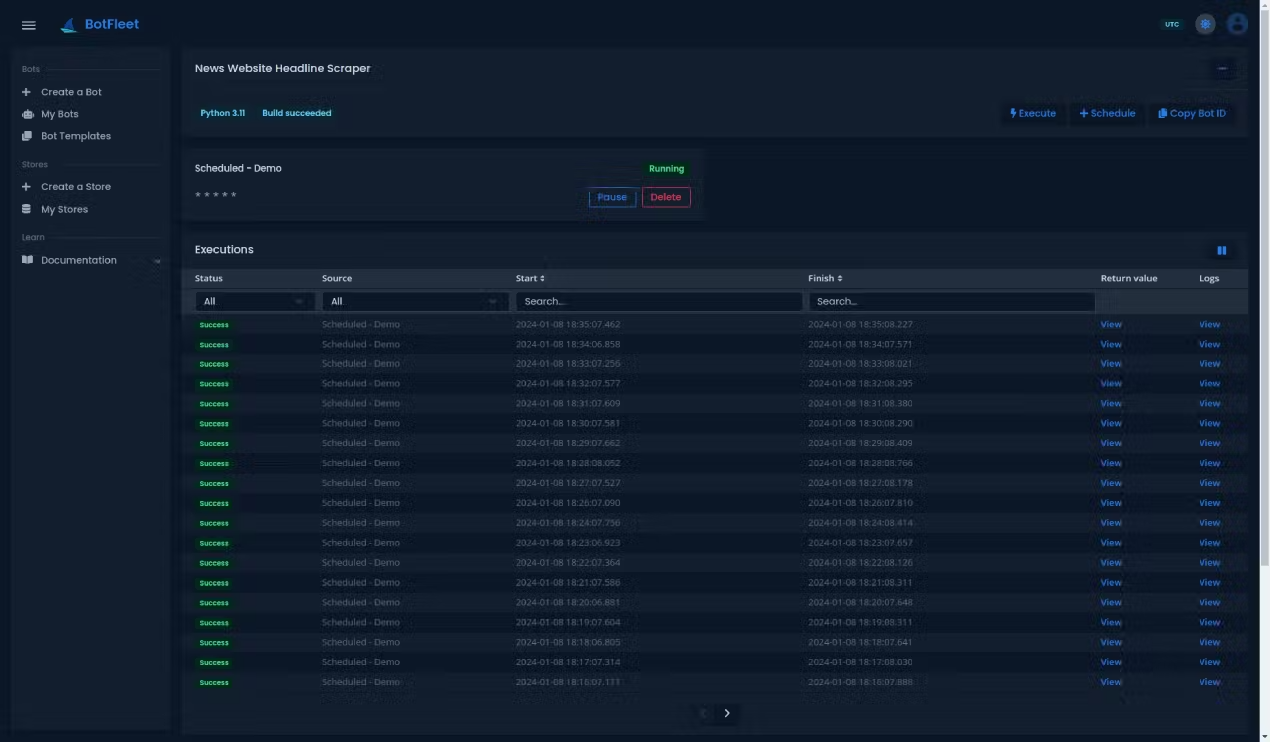Screen dimensions: 1270x742
Task: View return value for 18:32:07.577 execution
Action: point(1111,383)
